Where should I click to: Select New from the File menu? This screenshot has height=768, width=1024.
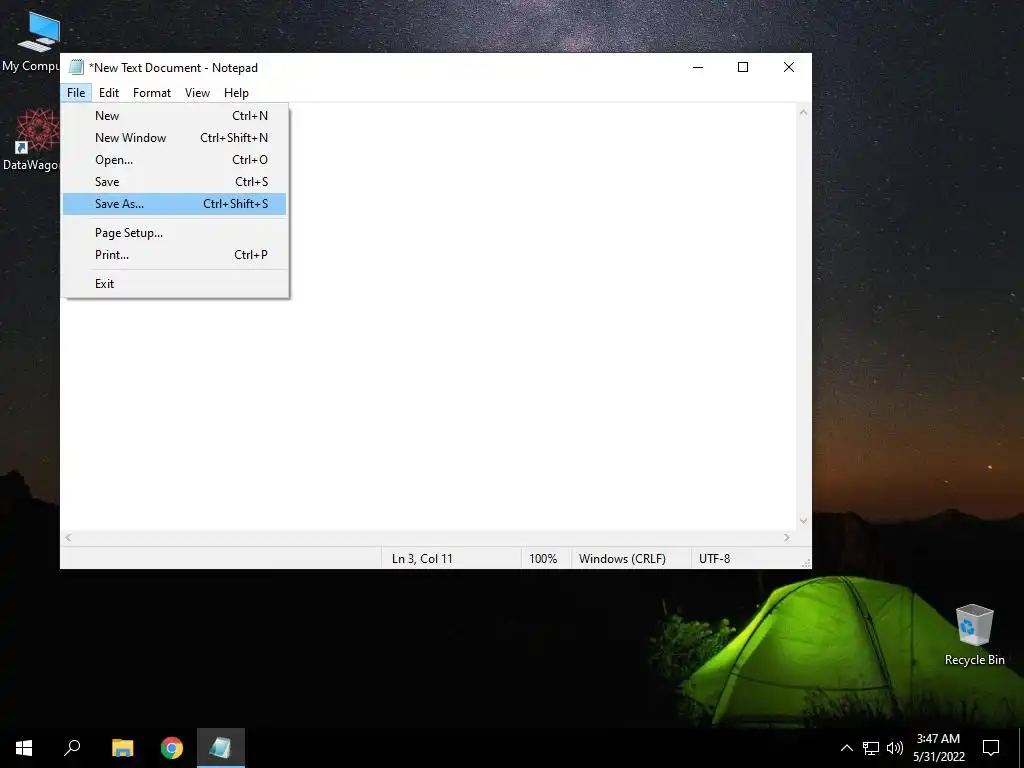174,116
